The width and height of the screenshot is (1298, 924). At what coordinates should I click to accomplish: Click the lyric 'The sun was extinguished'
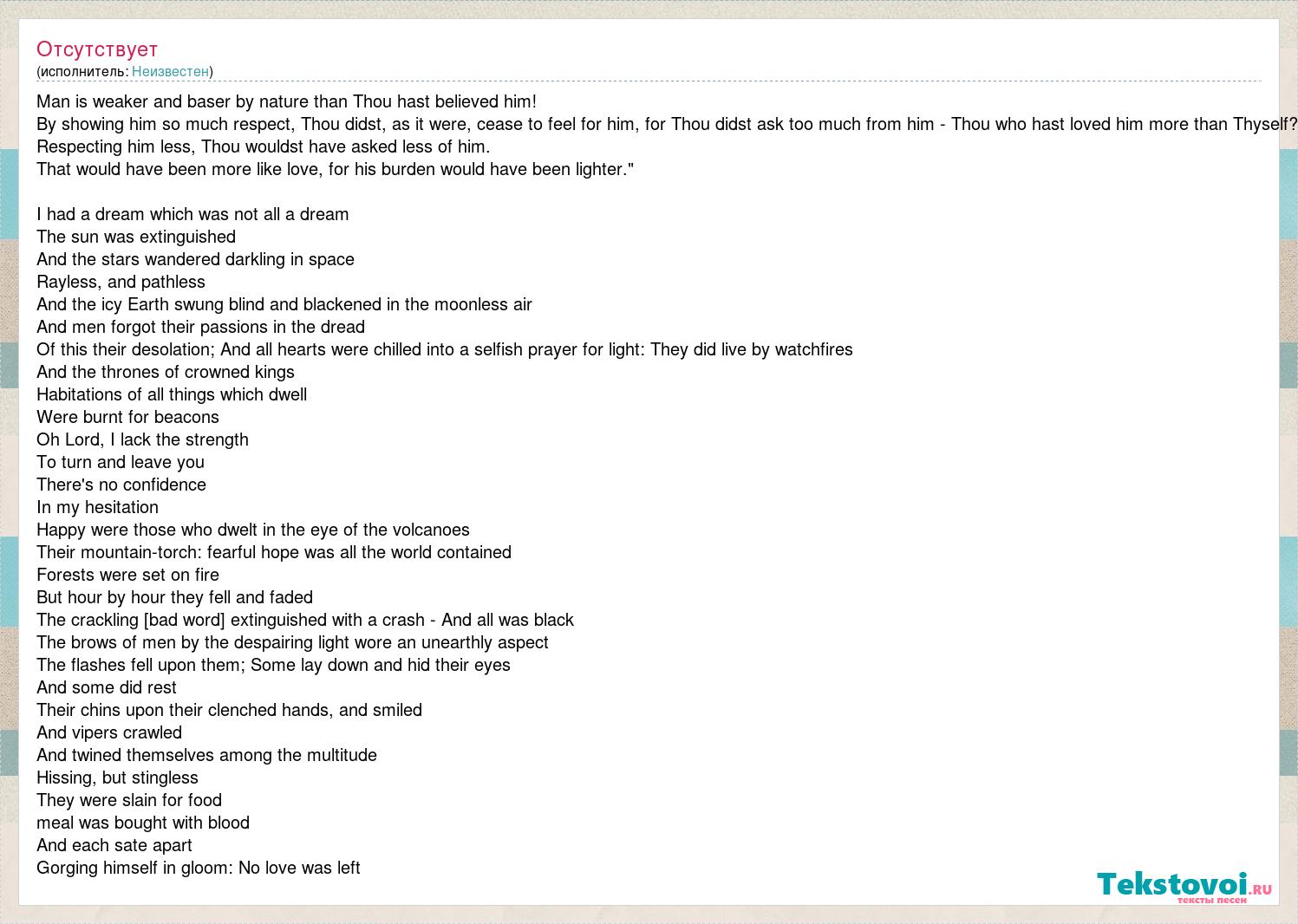point(136,237)
